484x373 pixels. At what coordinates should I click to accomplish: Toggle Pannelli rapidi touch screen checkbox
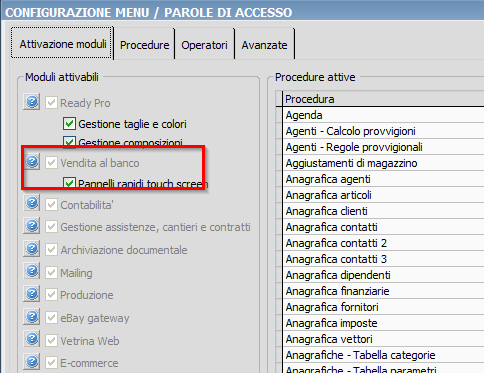(x=69, y=183)
